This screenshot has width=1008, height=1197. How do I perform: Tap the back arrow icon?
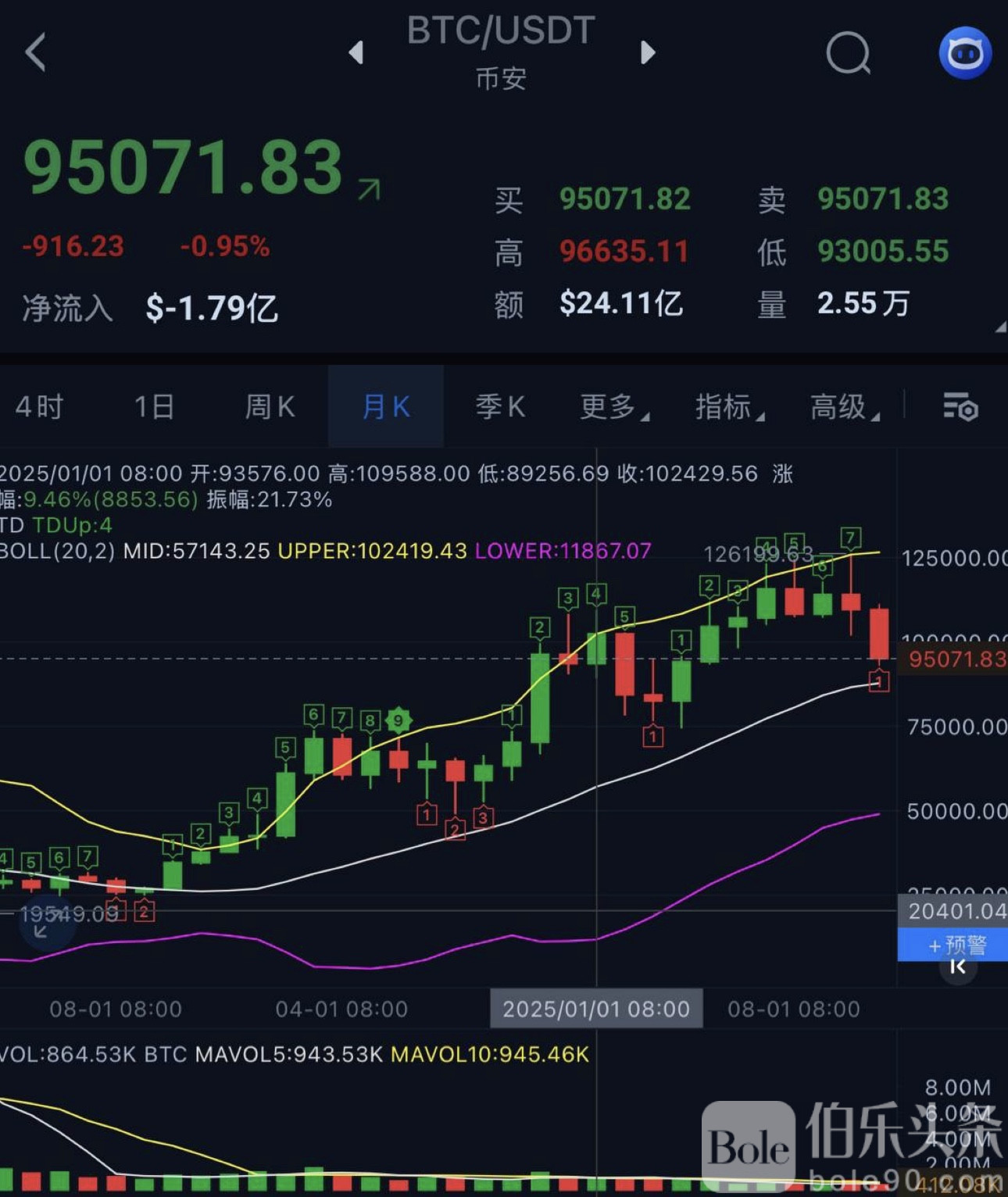(x=36, y=52)
